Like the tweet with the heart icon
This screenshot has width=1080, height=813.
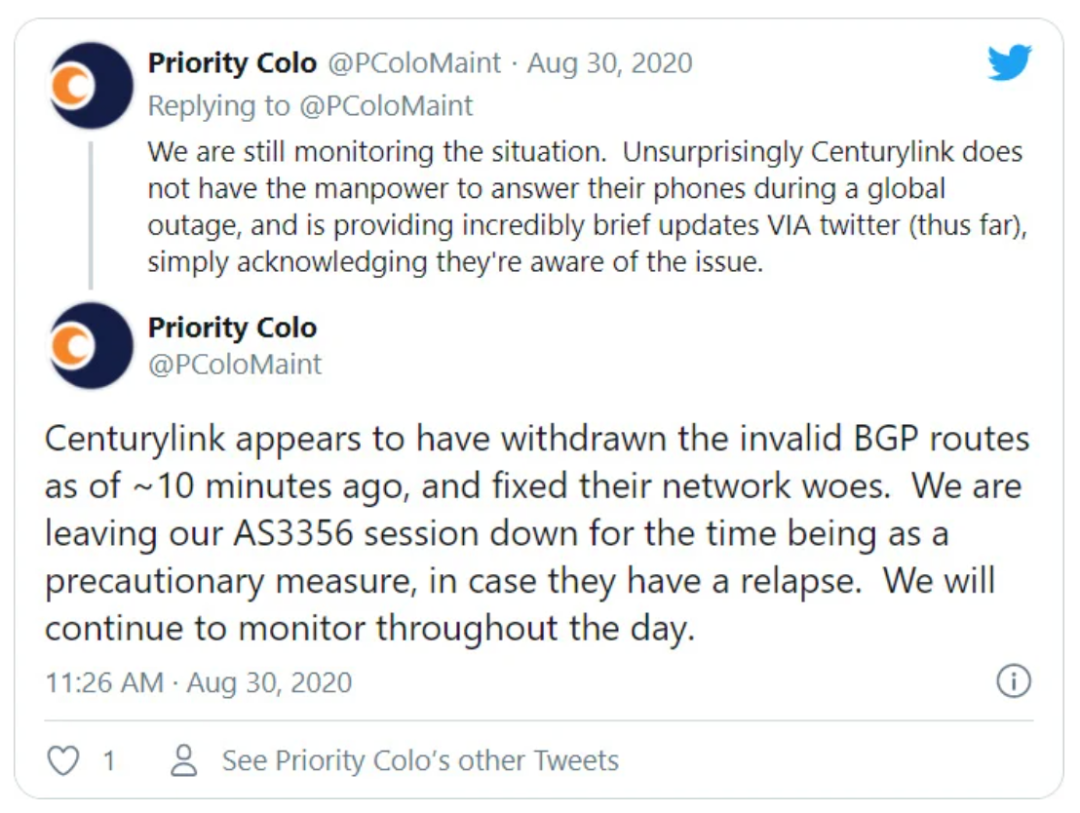click(63, 761)
